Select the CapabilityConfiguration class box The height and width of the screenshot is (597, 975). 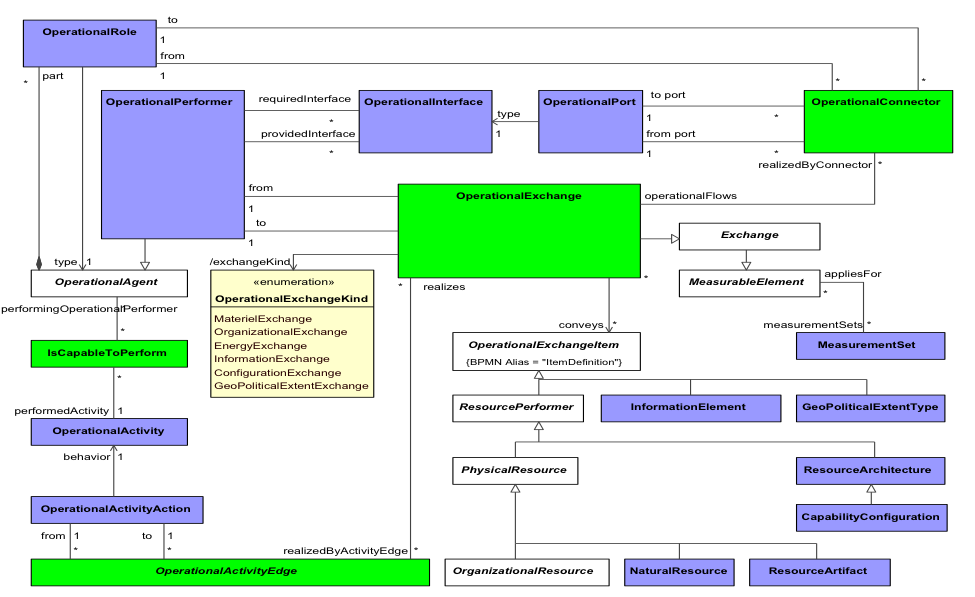[x=870, y=517]
